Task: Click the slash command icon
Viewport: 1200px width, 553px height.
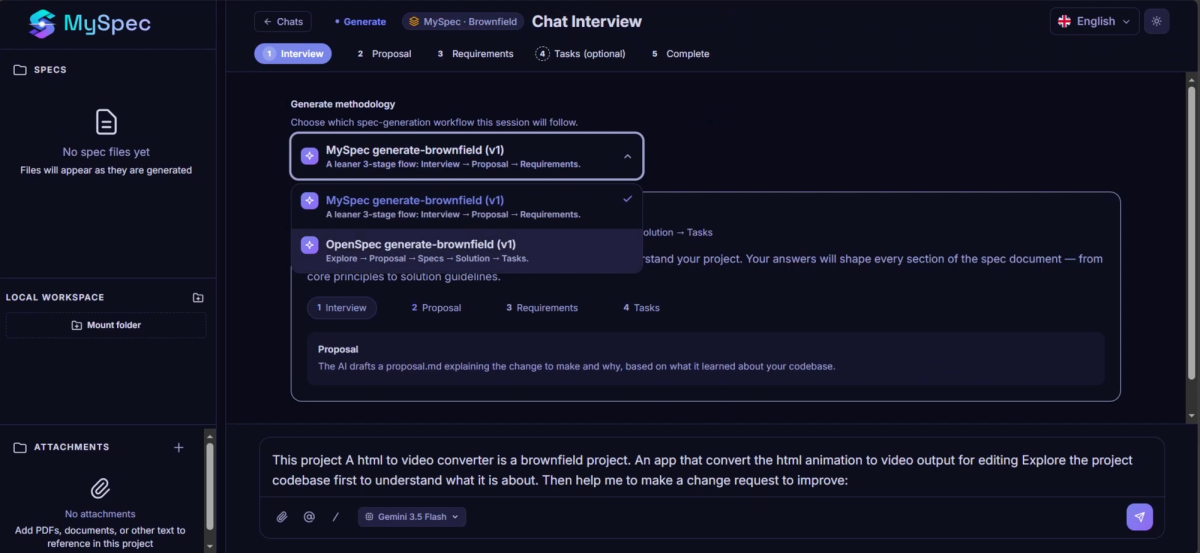Action: pos(336,517)
